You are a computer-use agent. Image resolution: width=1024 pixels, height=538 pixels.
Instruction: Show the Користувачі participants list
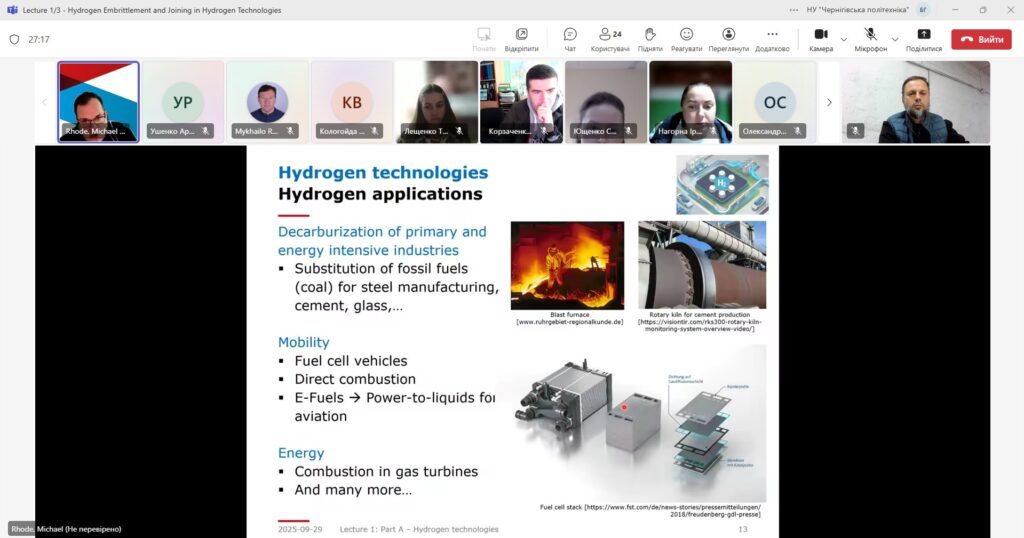pyautogui.click(x=609, y=39)
